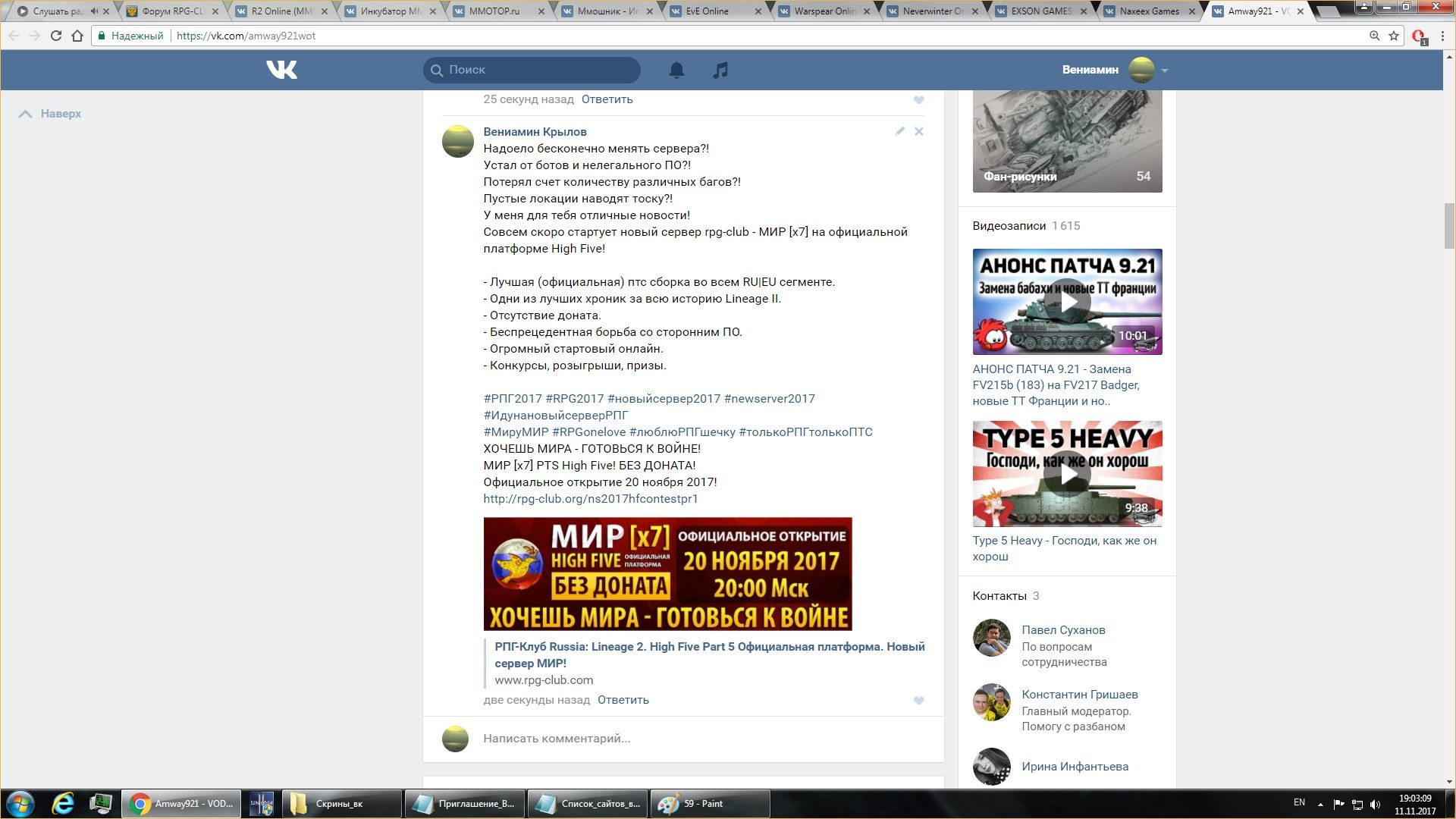Like the comment posted two seconds ago

[918, 700]
